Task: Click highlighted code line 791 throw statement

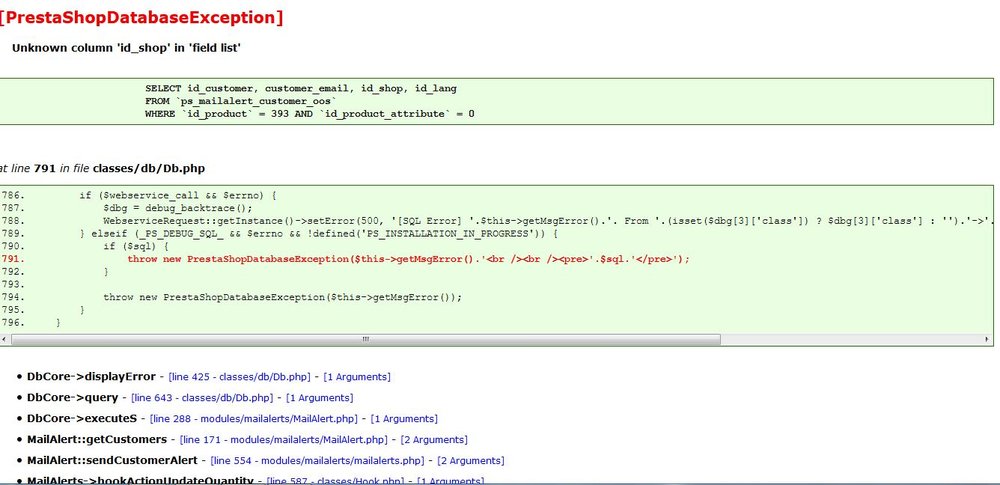Action: (408, 259)
